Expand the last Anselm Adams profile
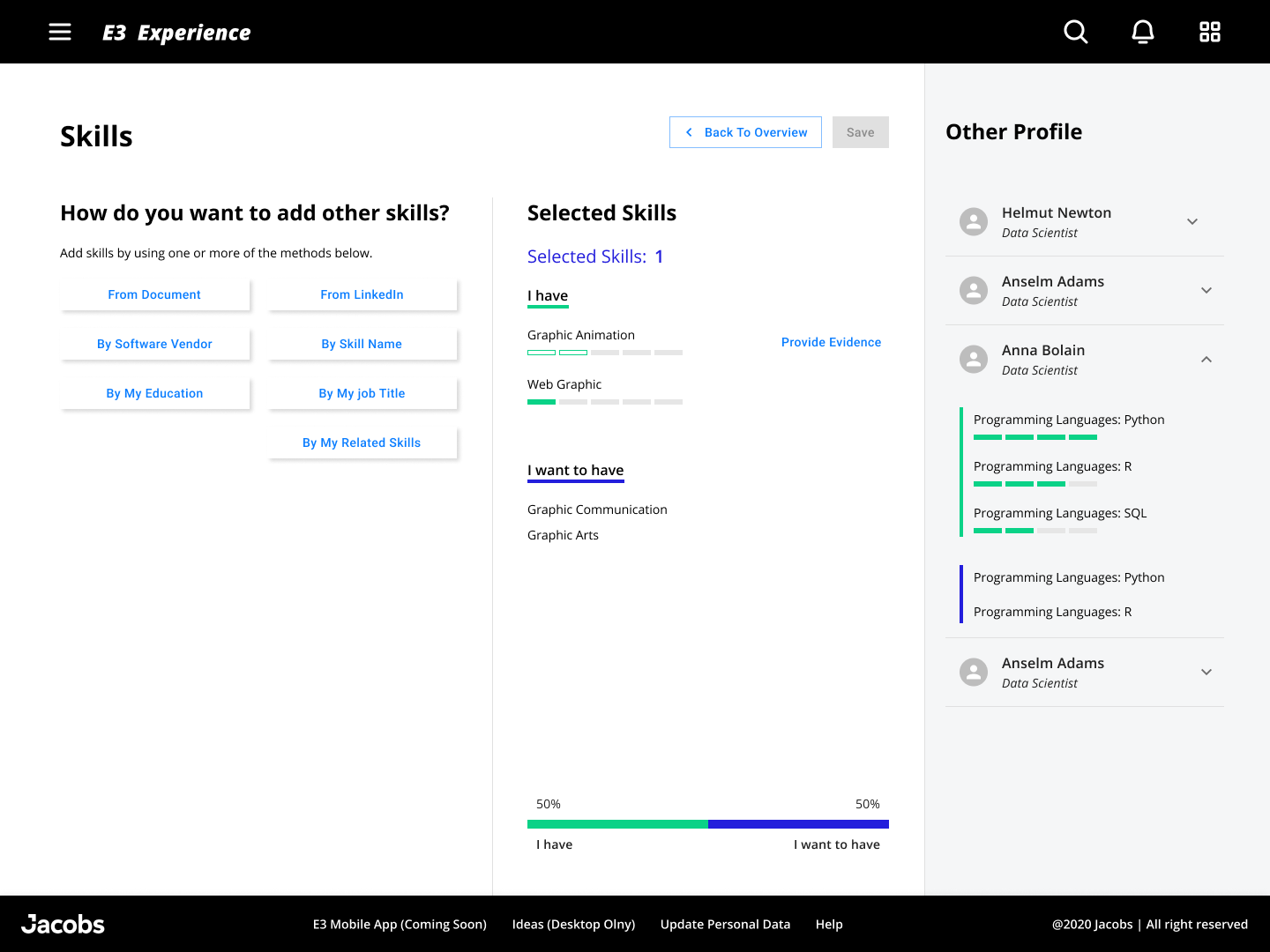 1206,673
